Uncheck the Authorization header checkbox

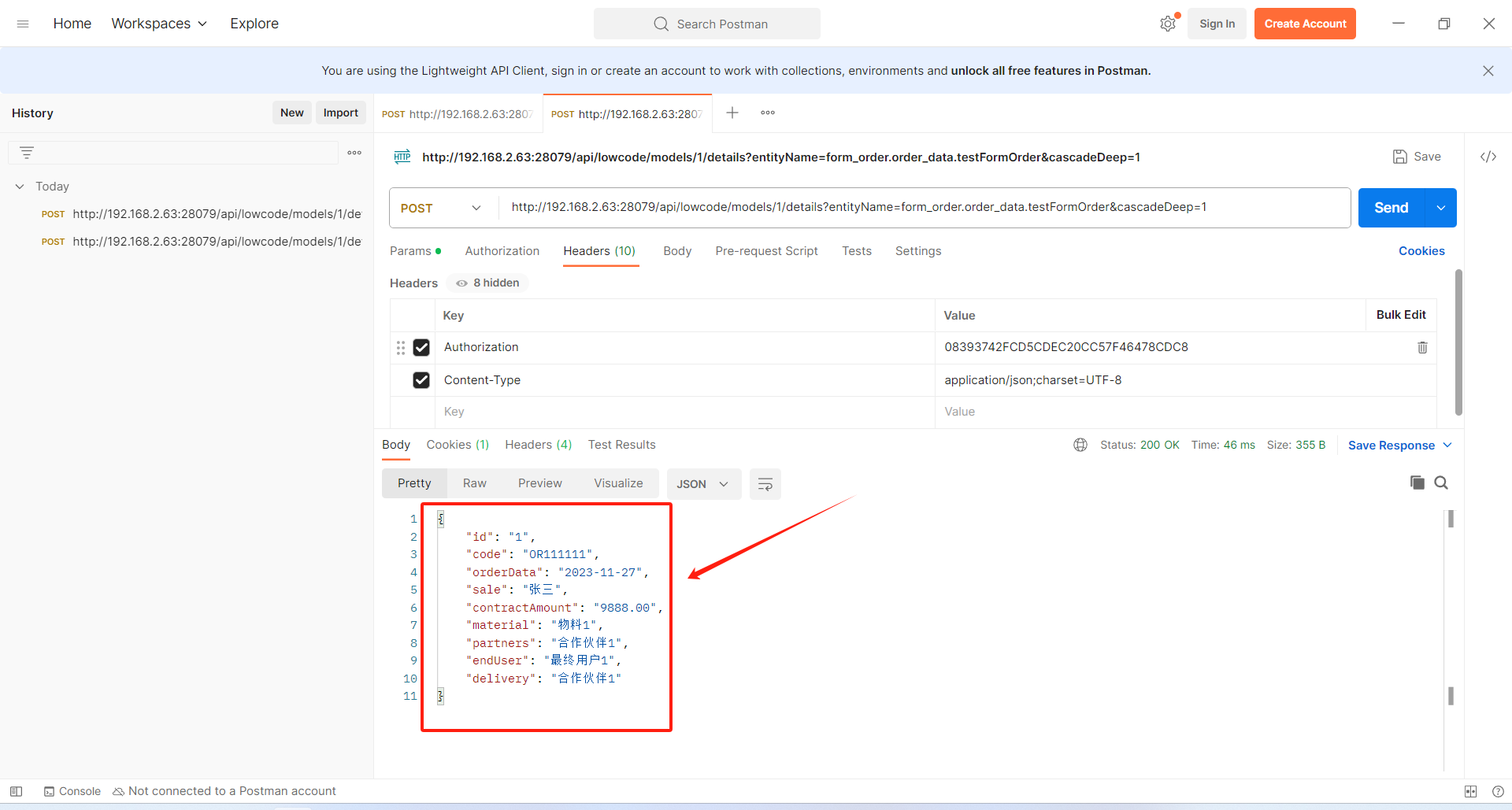421,347
